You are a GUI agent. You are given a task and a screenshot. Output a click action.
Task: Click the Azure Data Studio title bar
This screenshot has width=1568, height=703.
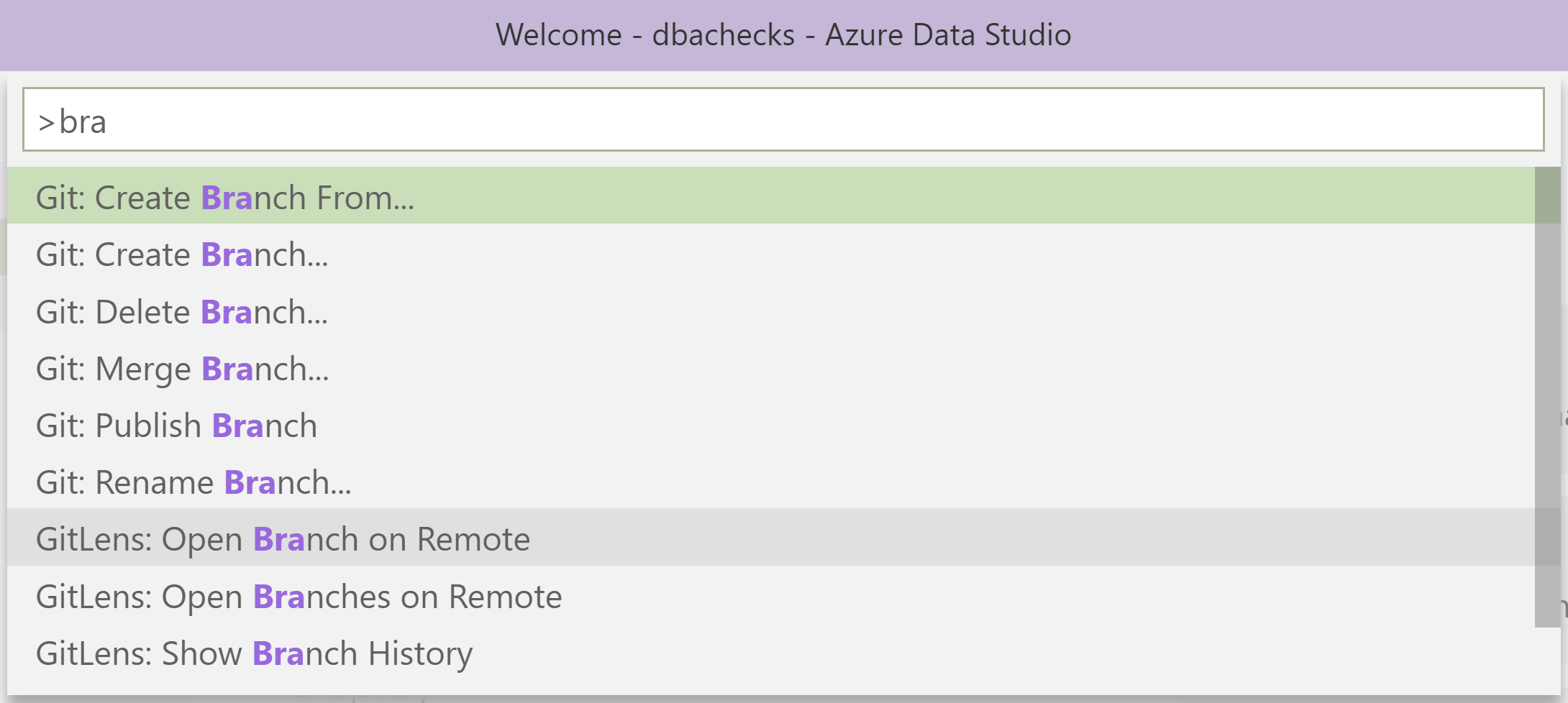[x=1295, y=35]
